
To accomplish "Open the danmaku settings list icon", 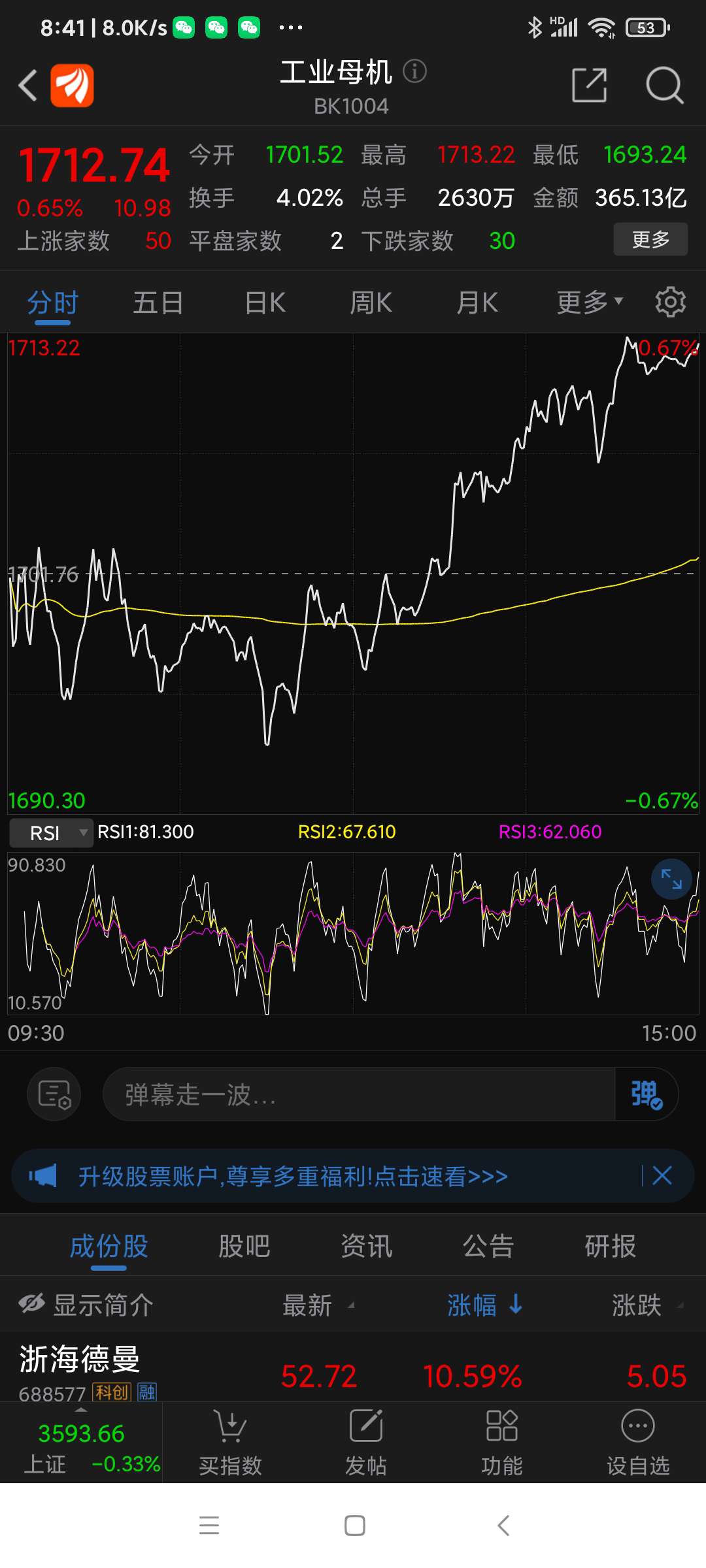I will [x=54, y=1094].
